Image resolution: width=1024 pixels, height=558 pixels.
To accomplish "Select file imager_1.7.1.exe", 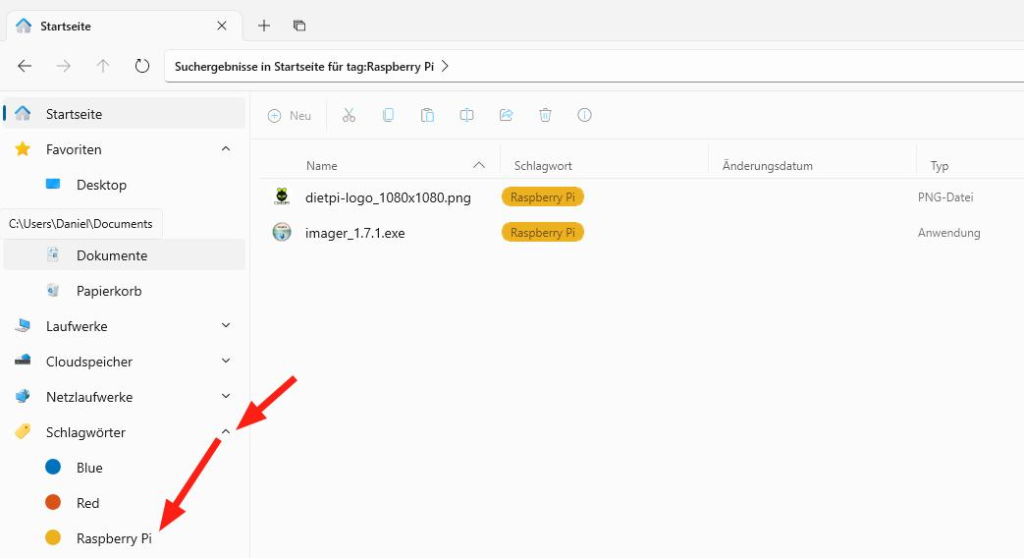I will coord(355,233).
